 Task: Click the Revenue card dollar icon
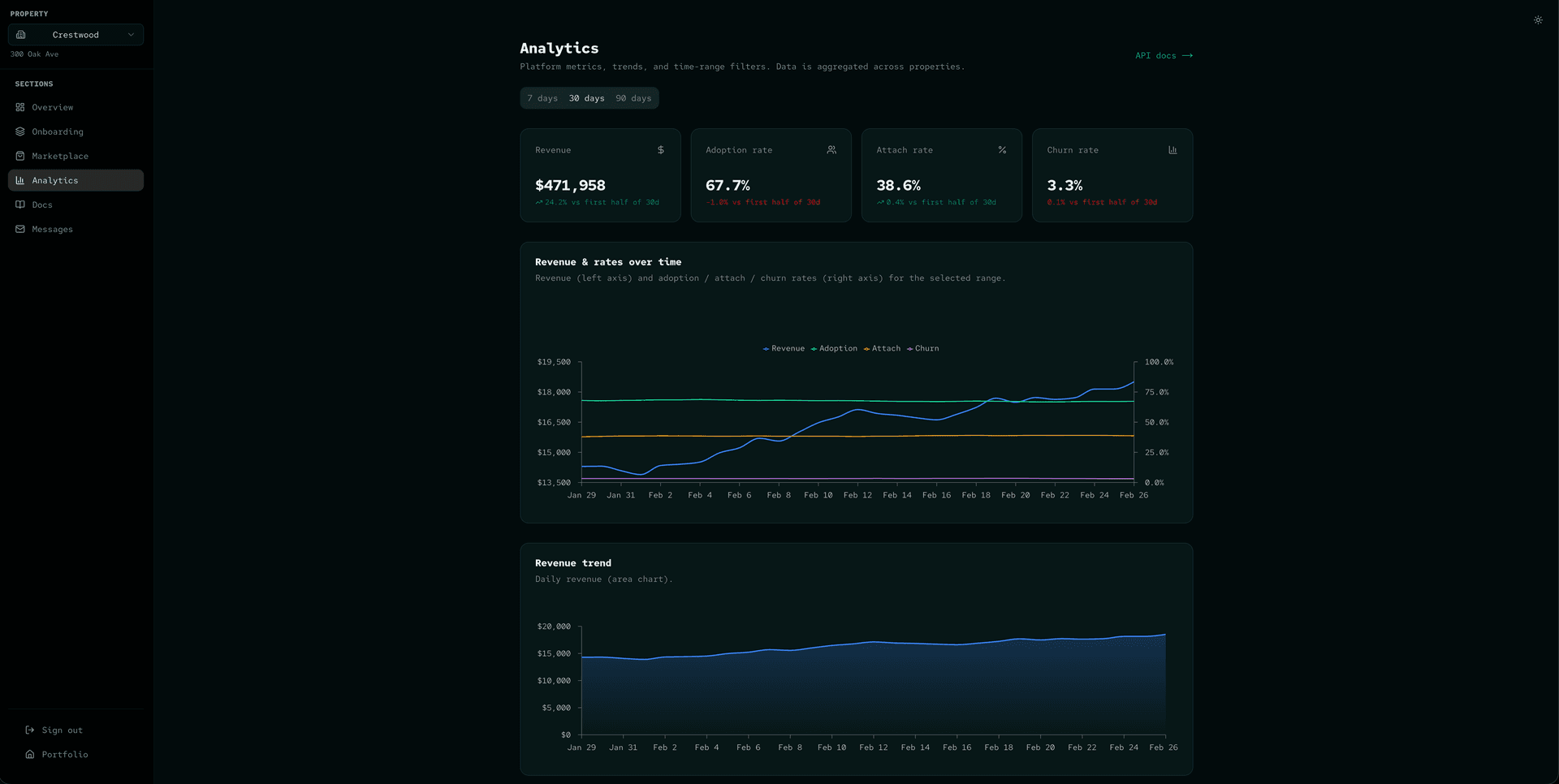661,150
